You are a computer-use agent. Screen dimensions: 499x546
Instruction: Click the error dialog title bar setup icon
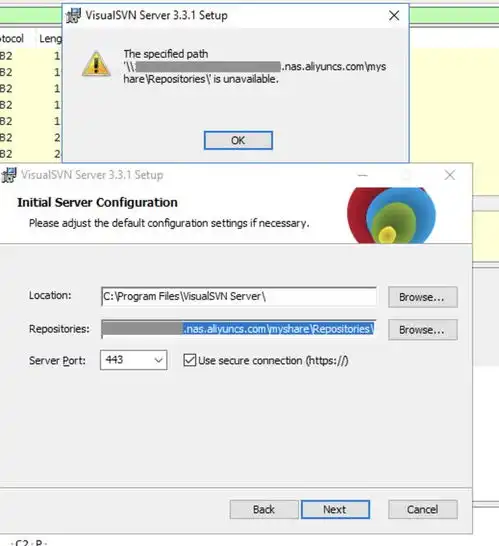pyautogui.click(x=73, y=15)
